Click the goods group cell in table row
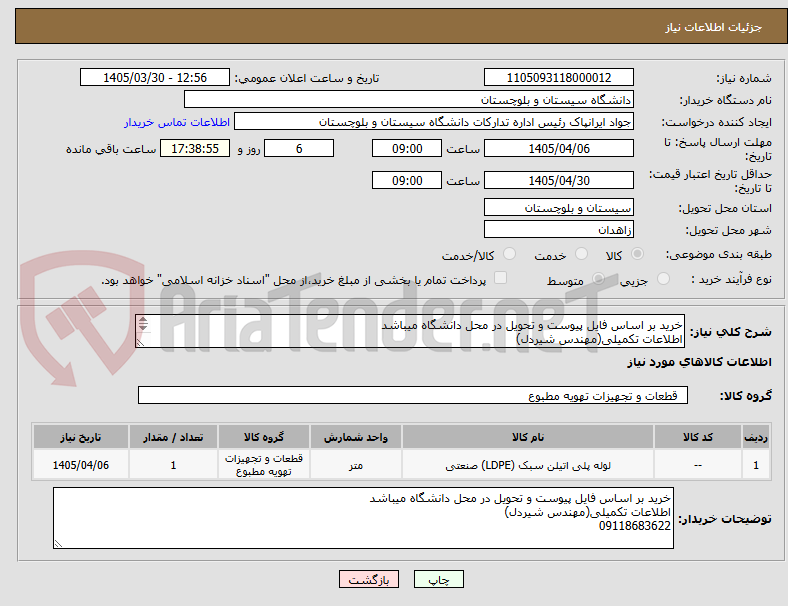The height and width of the screenshot is (606, 788). pos(264,465)
